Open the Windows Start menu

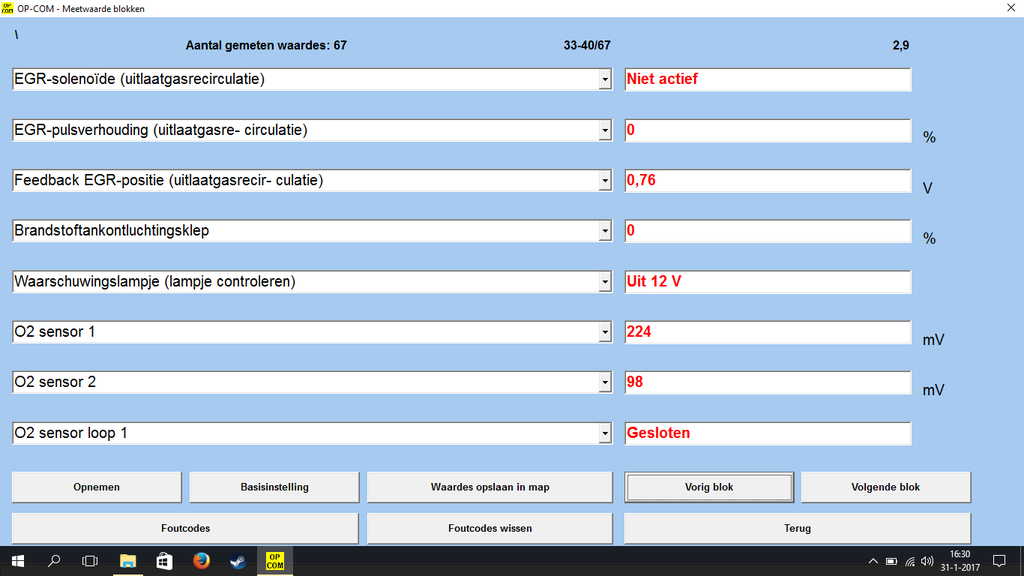(x=18, y=561)
